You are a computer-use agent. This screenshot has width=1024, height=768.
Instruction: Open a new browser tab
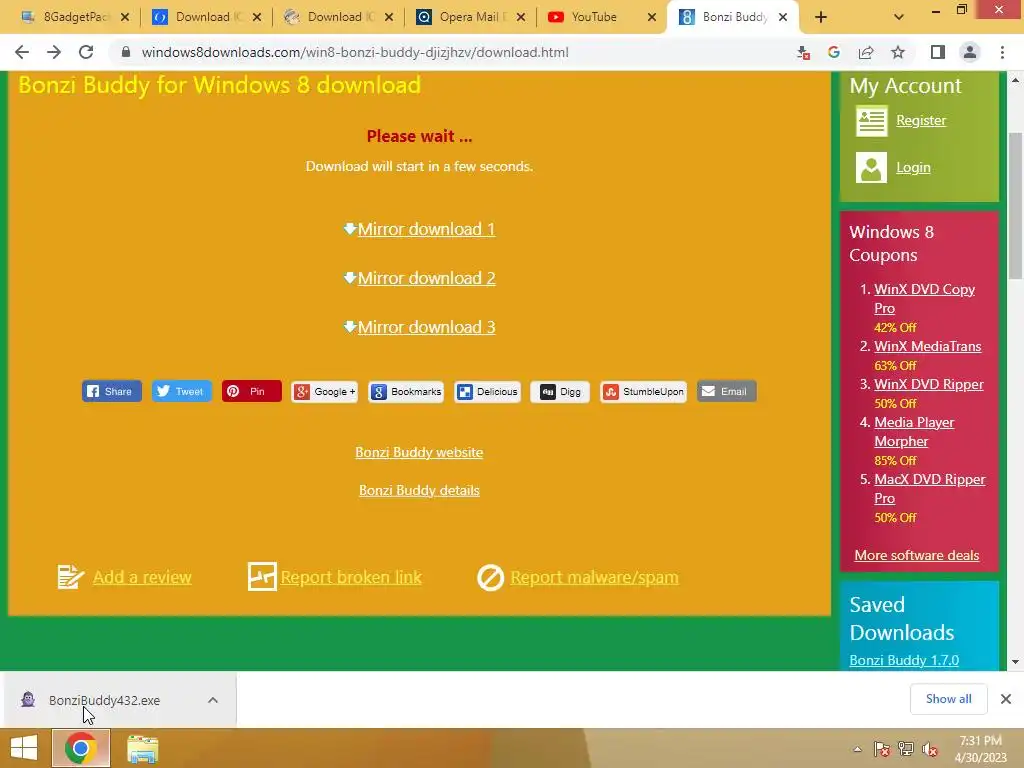(x=821, y=18)
